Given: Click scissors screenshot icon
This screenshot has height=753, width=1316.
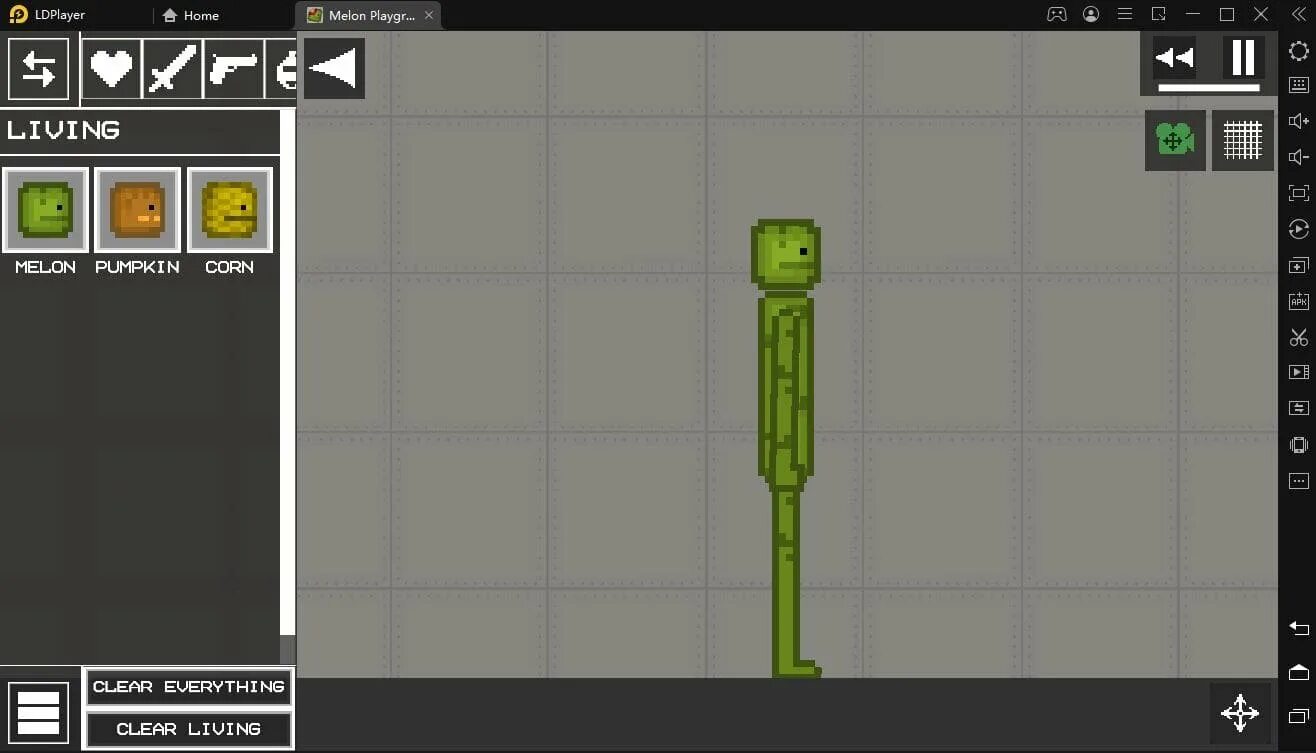Looking at the screenshot, I should click(1299, 337).
